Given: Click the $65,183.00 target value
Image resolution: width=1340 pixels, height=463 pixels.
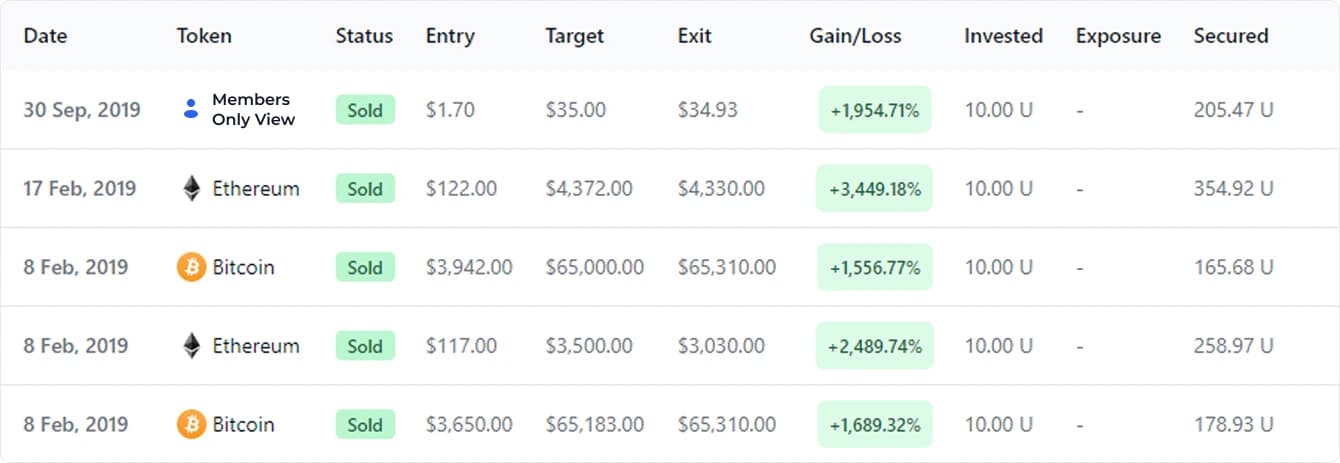Looking at the screenshot, I should click(x=595, y=424).
